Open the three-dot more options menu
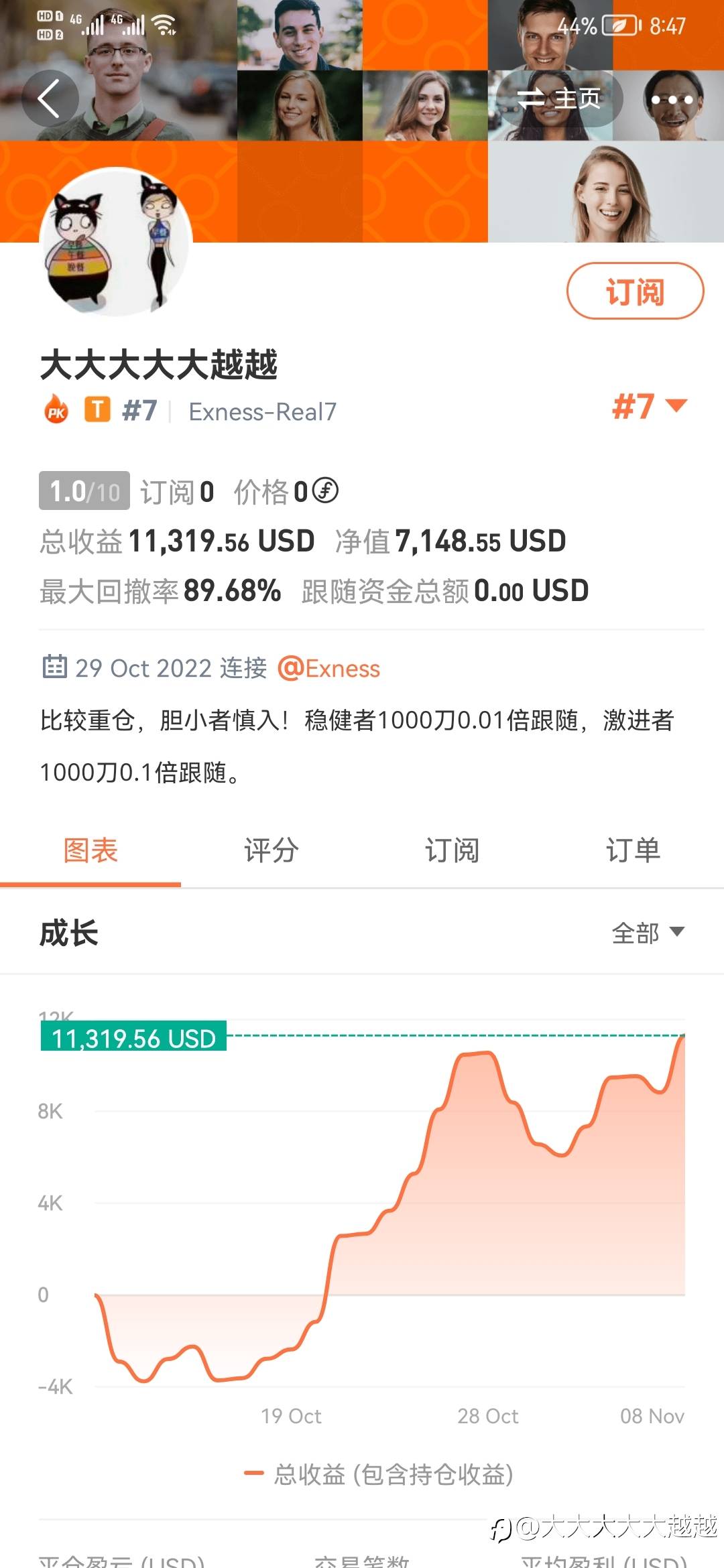This screenshot has height=1568, width=724. pyautogui.click(x=672, y=100)
